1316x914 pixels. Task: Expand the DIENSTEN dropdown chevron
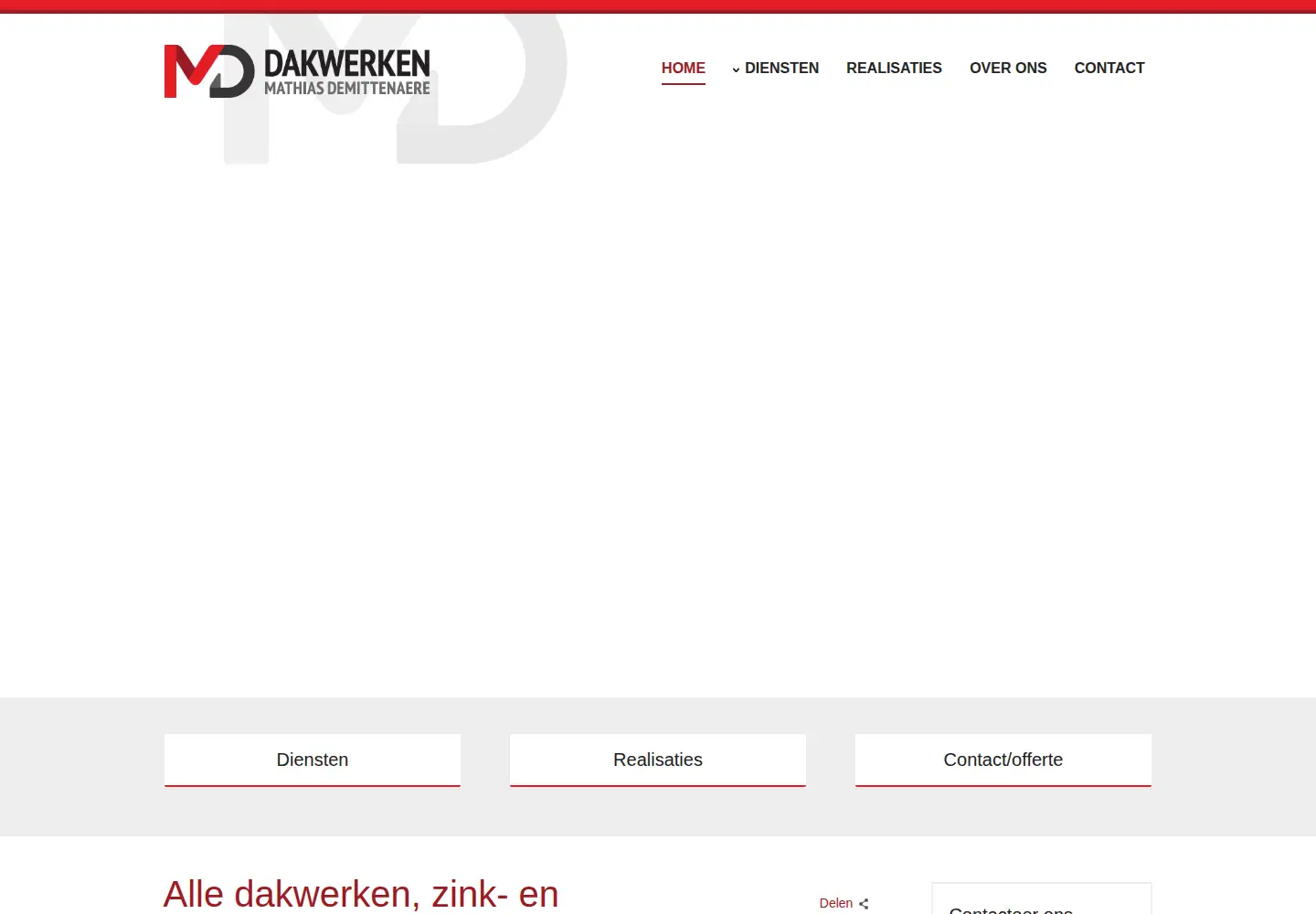[x=736, y=69]
